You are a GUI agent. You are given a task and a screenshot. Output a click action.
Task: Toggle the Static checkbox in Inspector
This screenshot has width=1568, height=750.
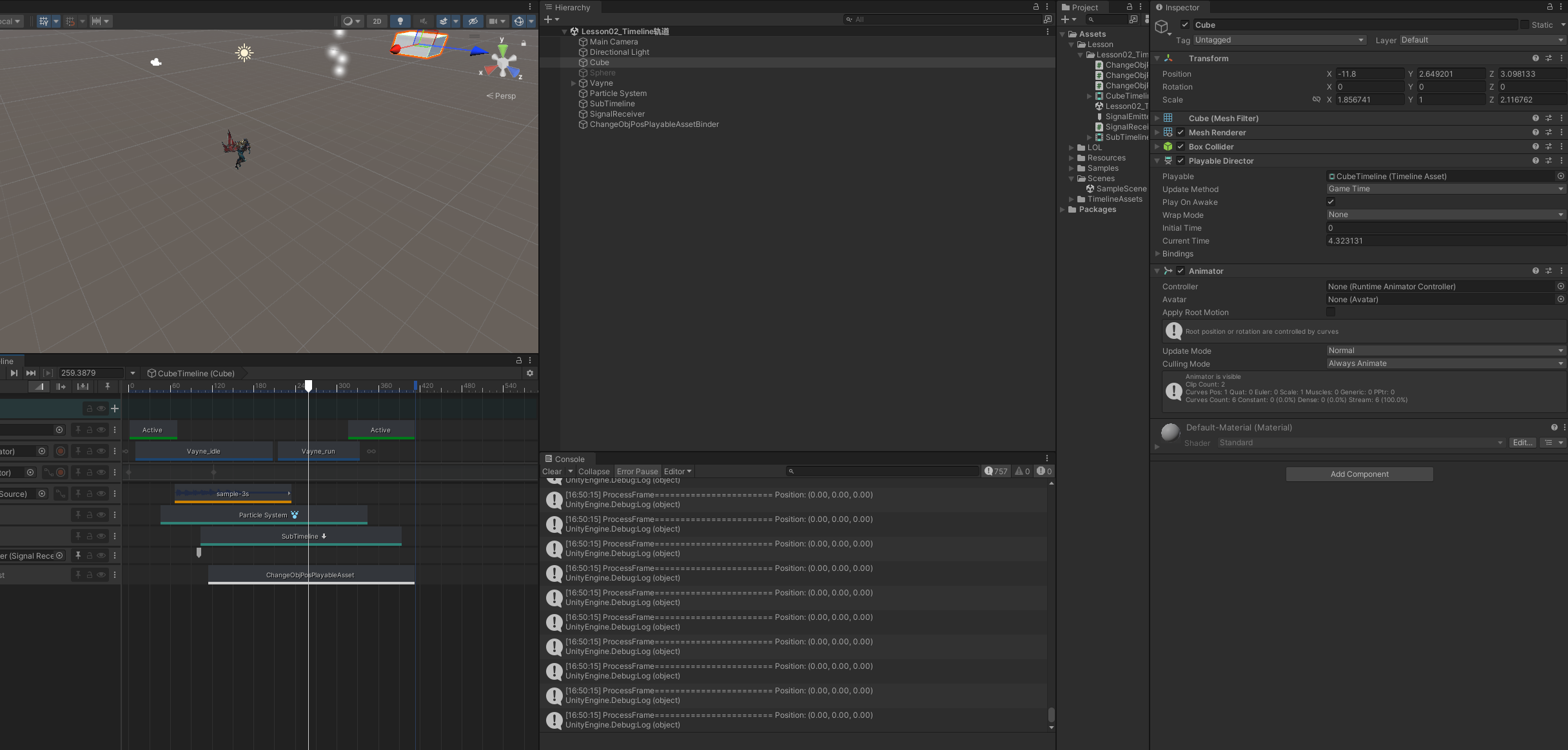click(1525, 24)
